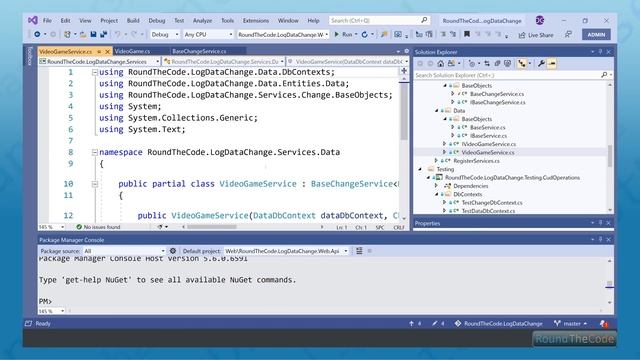Open the Toolbox side panel tab
Image resolution: width=640 pixels, height=360 pixels.
pos(30,56)
